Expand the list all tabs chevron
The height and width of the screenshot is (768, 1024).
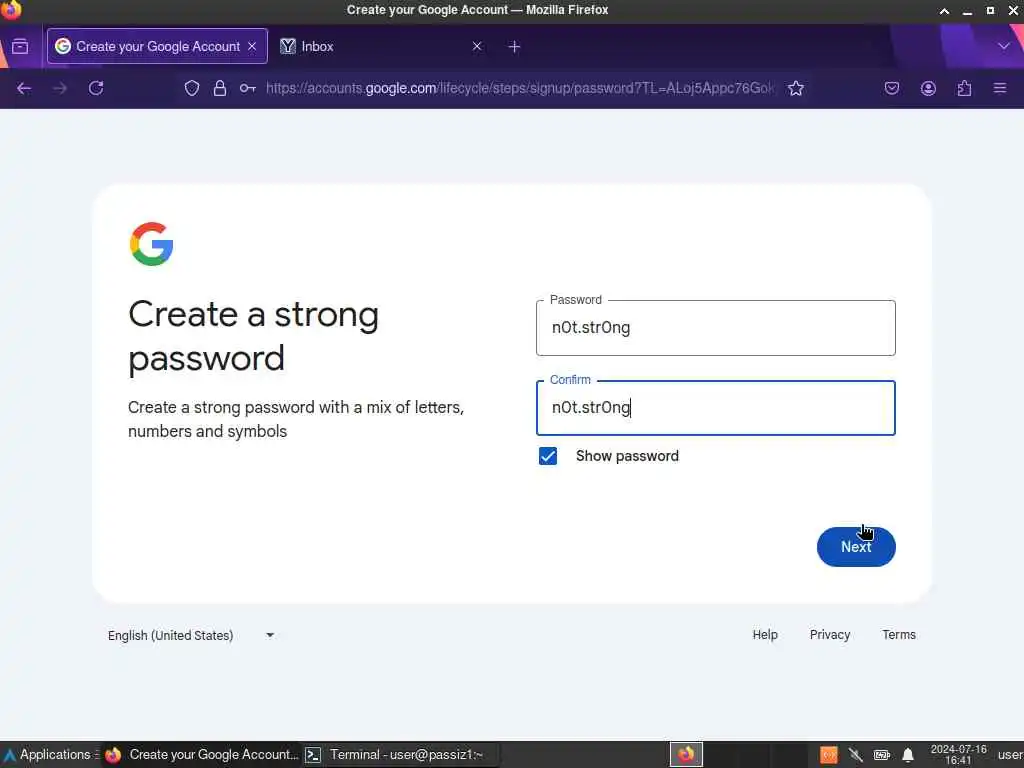point(1004,46)
